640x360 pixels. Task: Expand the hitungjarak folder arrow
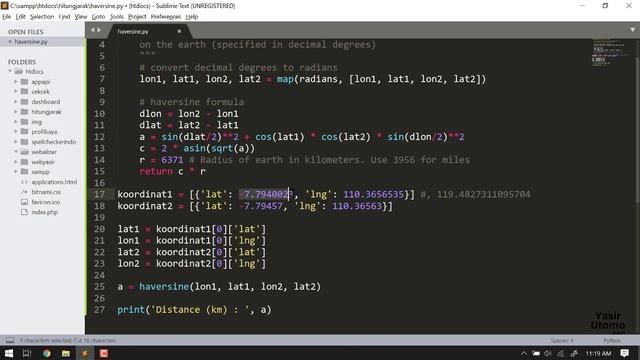click(x=16, y=111)
